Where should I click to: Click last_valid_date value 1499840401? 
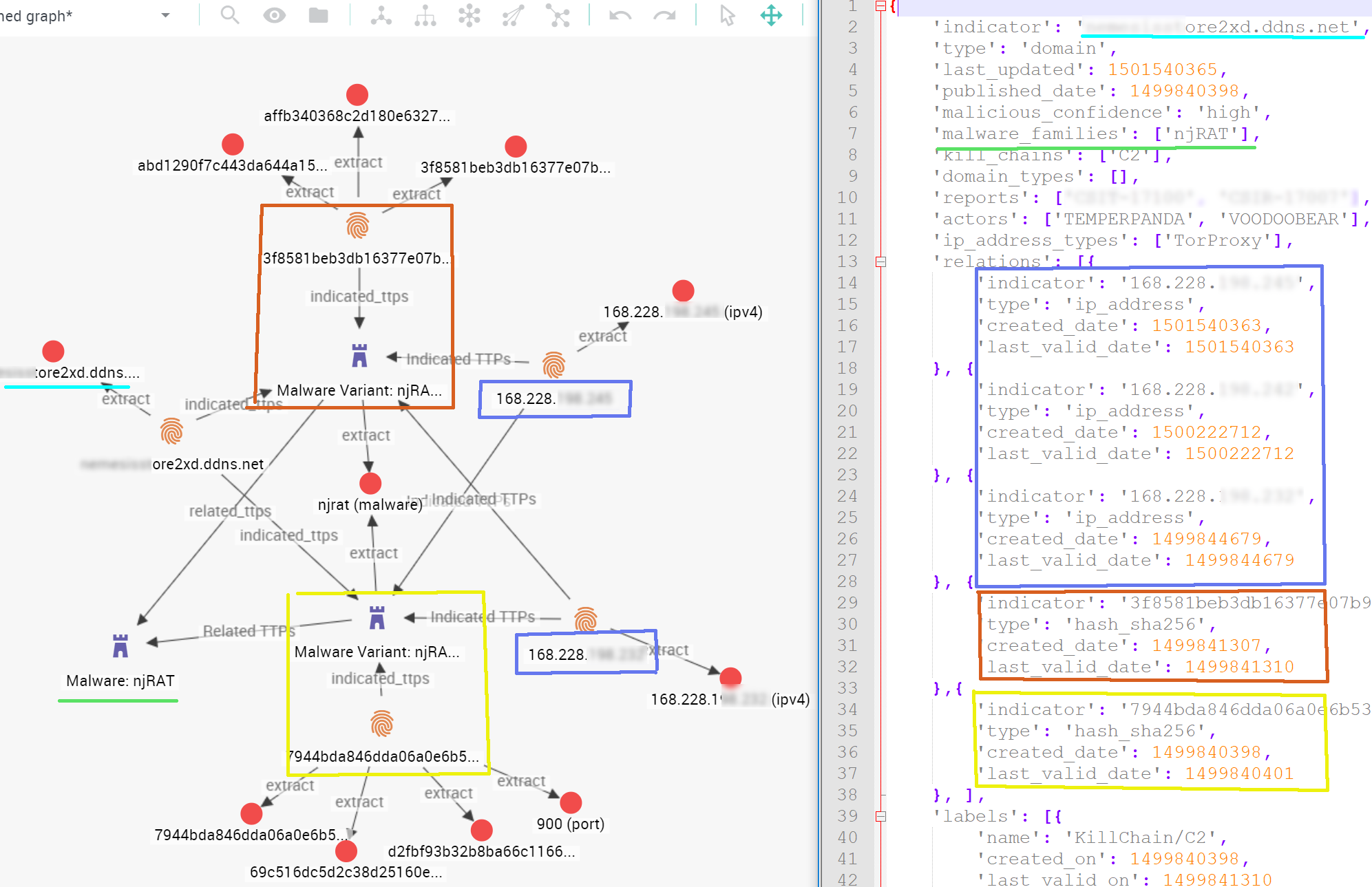[1239, 773]
